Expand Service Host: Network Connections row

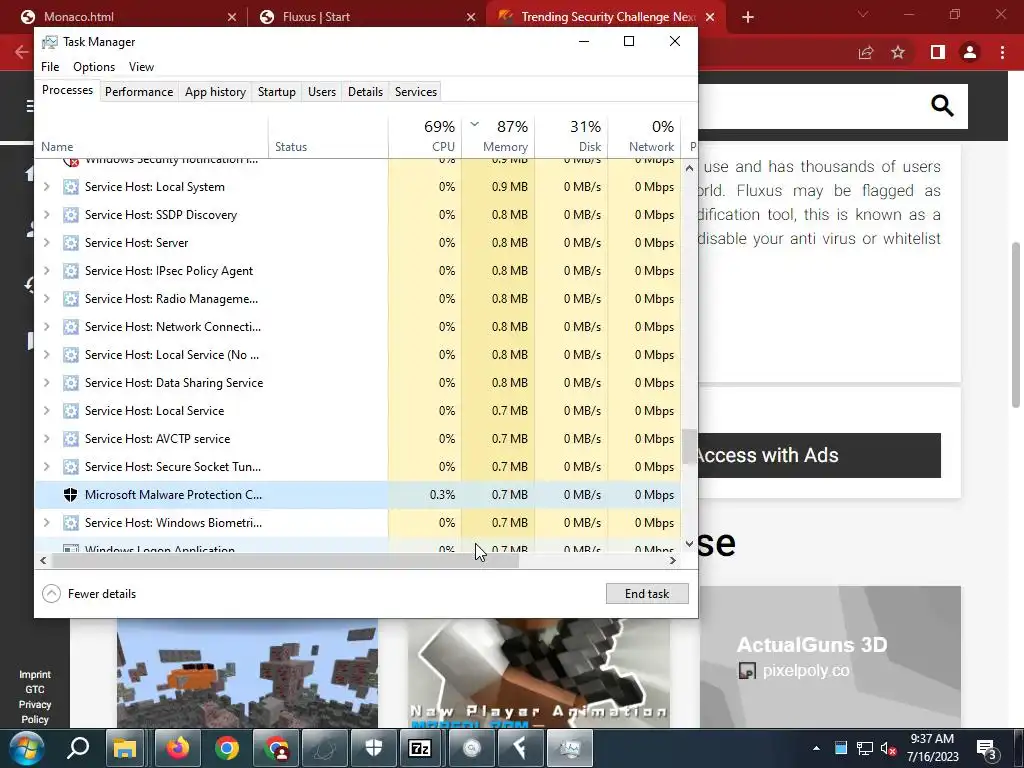[x=46, y=327]
